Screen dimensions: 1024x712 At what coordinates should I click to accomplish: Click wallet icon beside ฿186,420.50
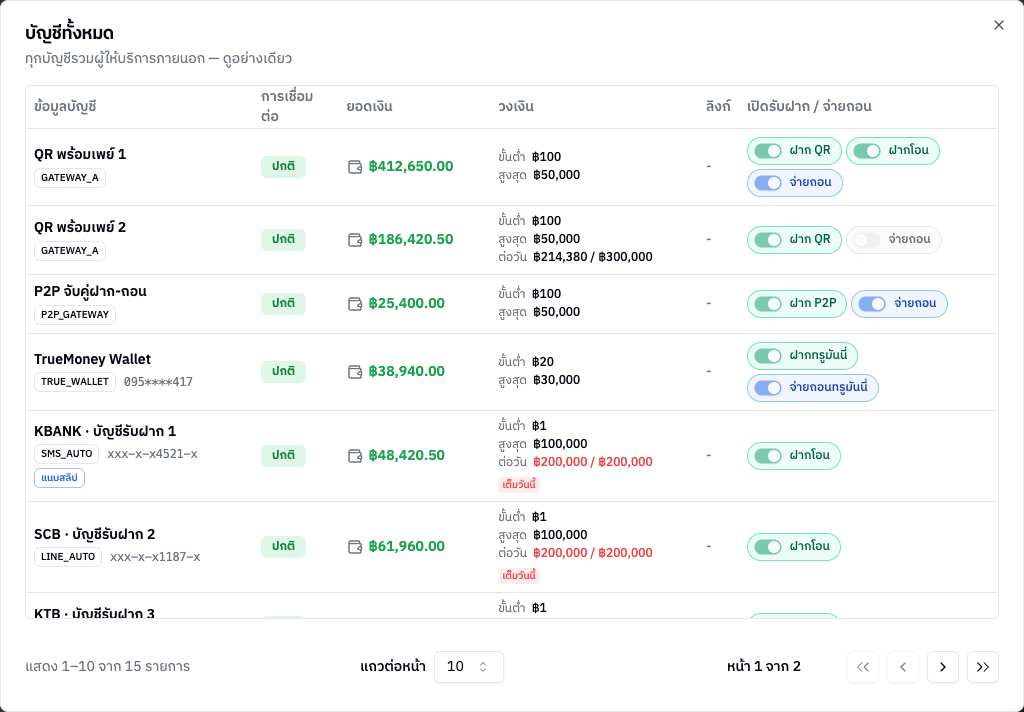click(355, 240)
